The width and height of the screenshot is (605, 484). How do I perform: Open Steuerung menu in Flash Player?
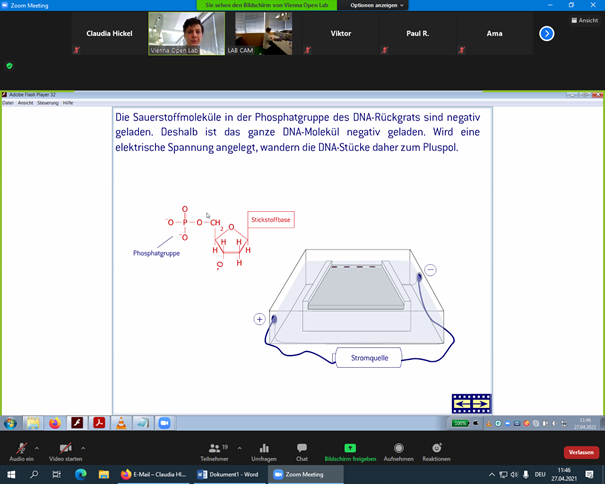click(x=48, y=102)
